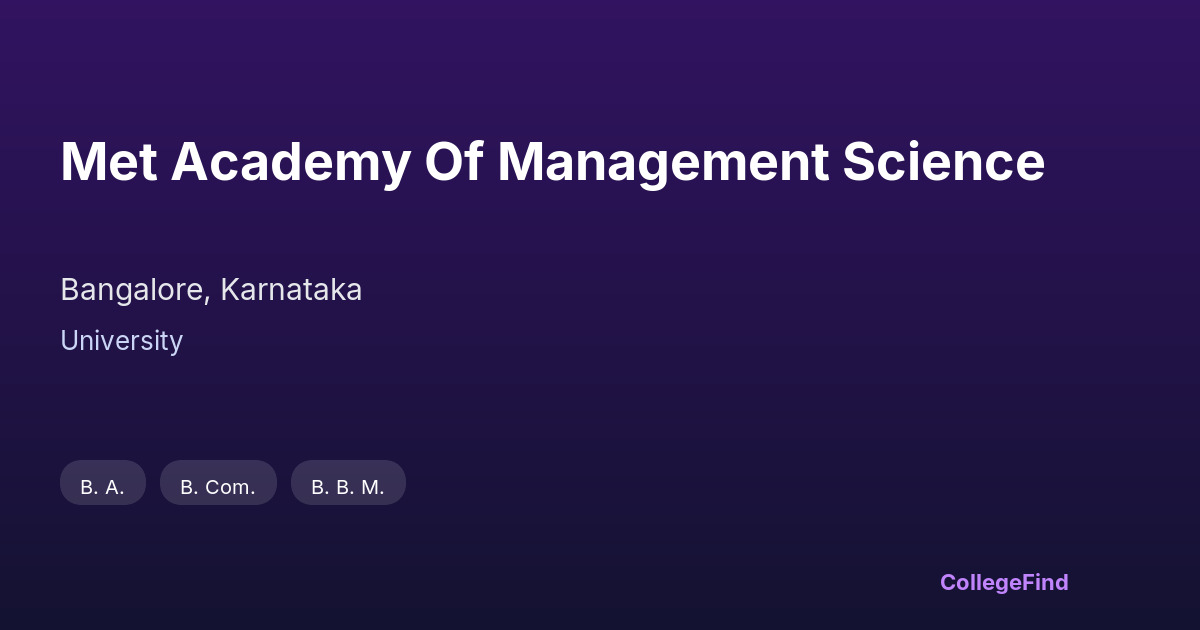Click the "M." in the B. B. M. chip
Screen dimensions: 1200x630
[x=373, y=488]
